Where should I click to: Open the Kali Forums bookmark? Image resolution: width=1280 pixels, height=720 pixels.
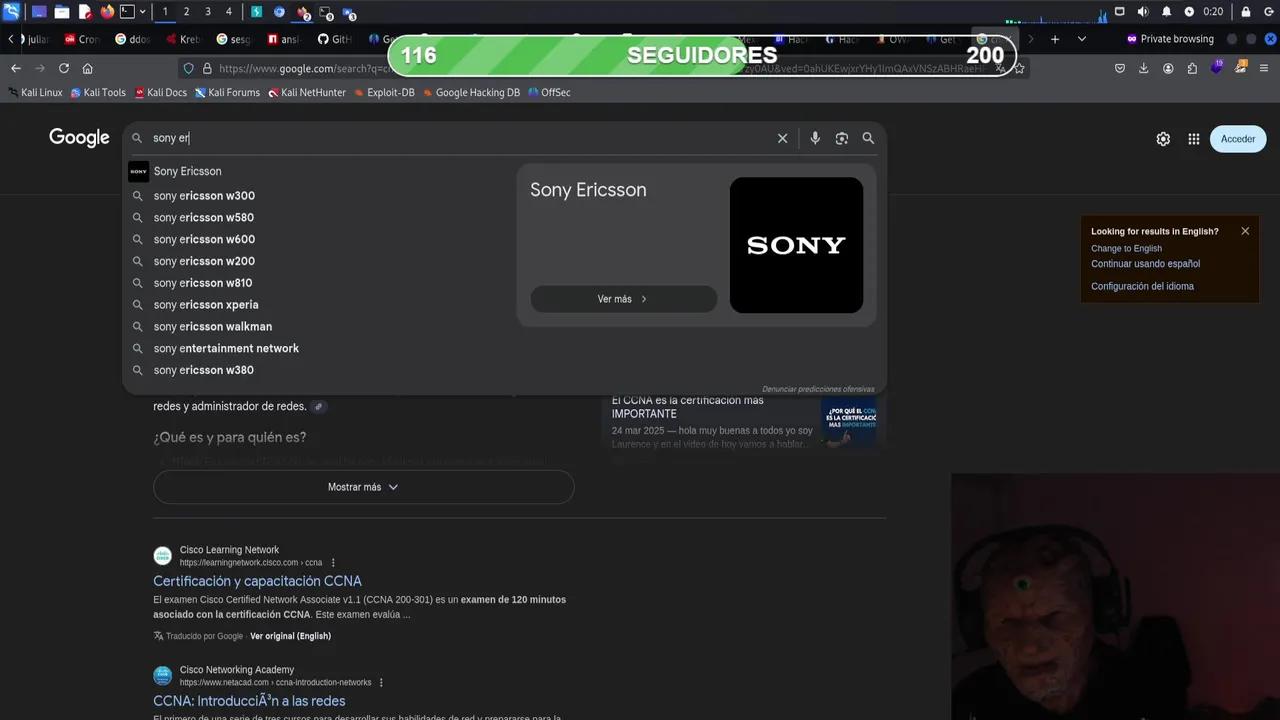click(x=227, y=92)
